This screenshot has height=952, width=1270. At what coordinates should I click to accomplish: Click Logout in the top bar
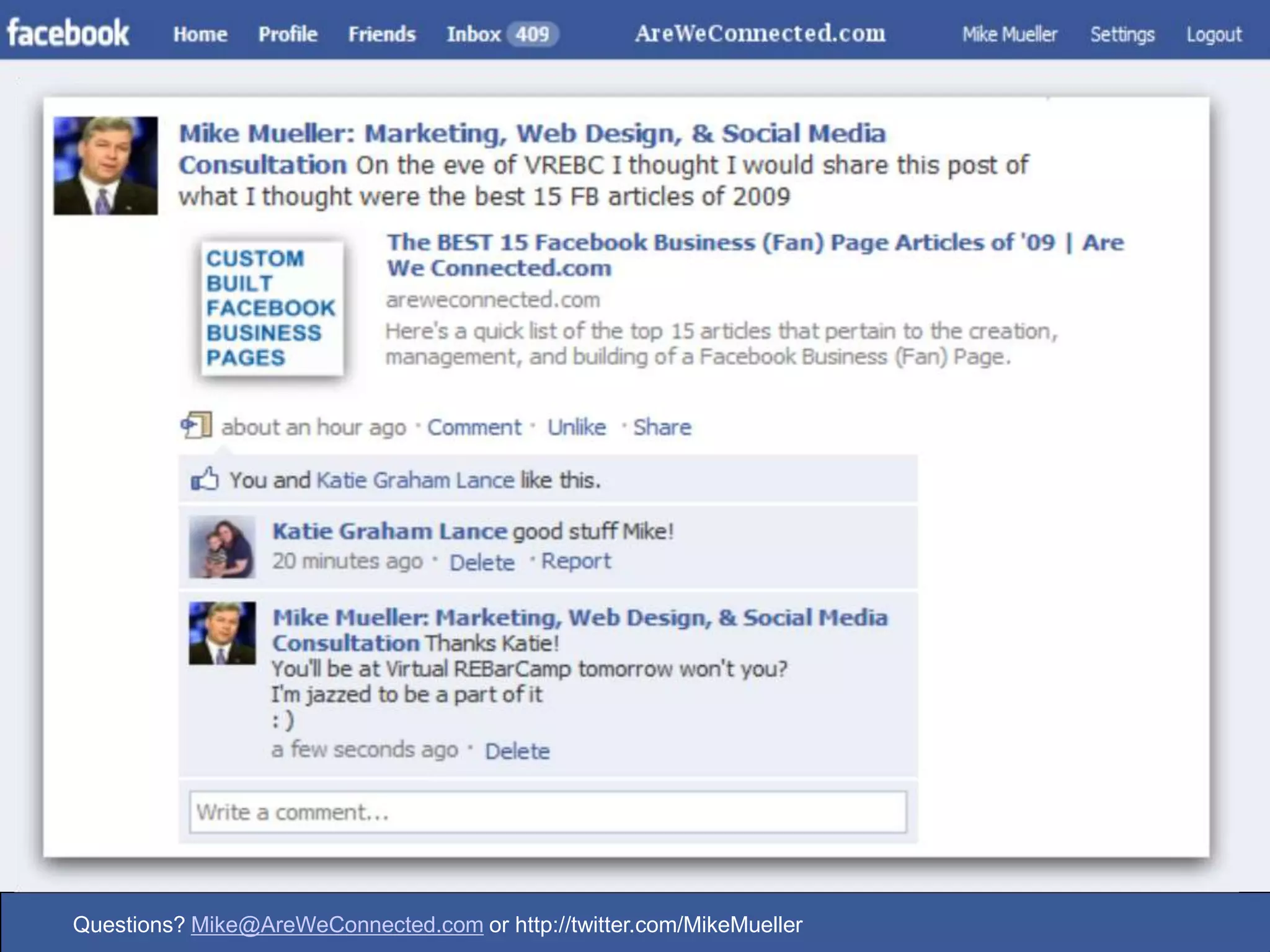pos(1214,35)
